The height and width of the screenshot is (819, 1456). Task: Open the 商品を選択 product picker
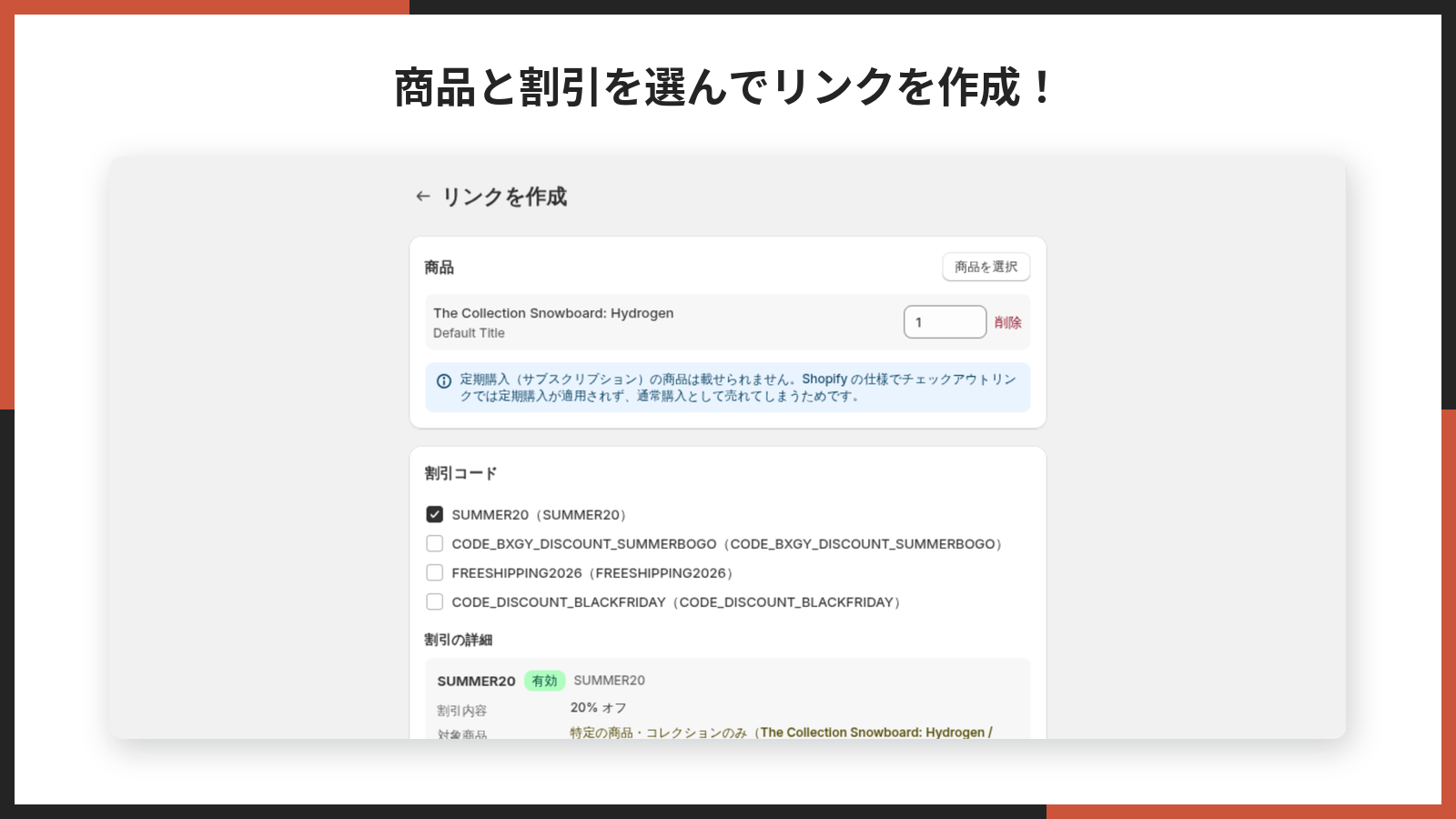[986, 267]
